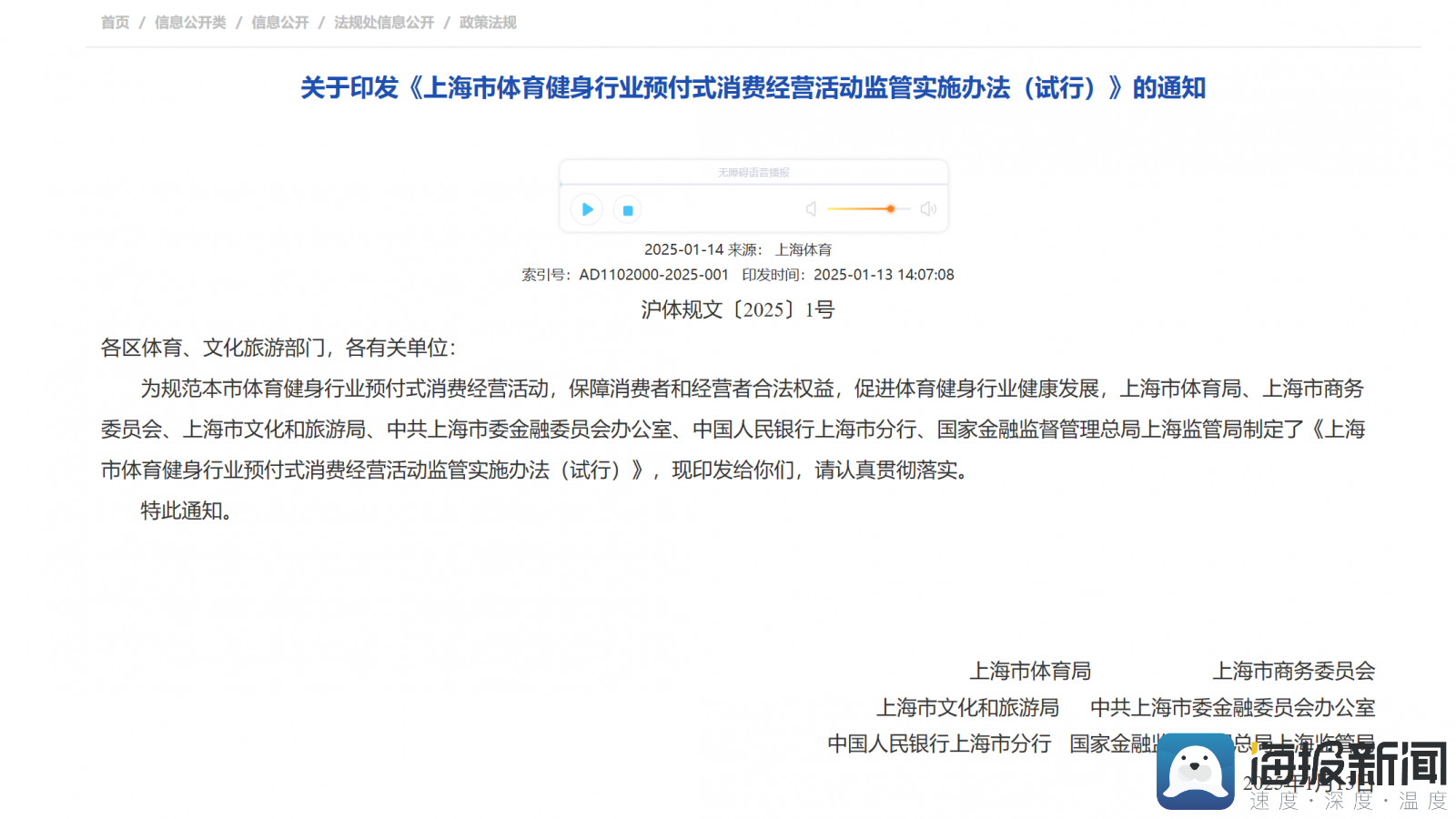Image resolution: width=1456 pixels, height=819 pixels.
Task: Click the high-volume speaker icon
Action: click(928, 209)
